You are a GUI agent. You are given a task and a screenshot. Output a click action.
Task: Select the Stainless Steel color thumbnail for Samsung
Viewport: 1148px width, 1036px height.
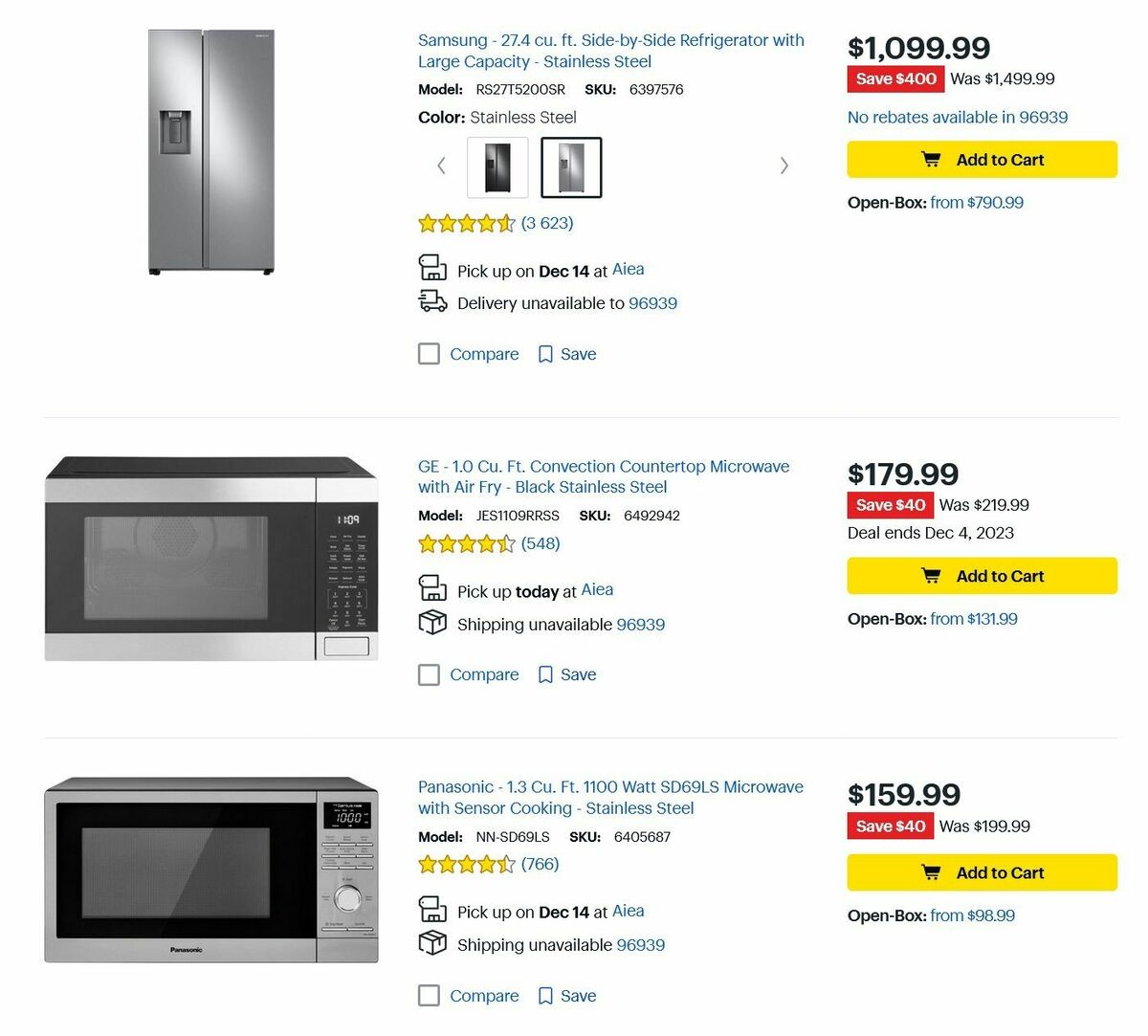[571, 165]
